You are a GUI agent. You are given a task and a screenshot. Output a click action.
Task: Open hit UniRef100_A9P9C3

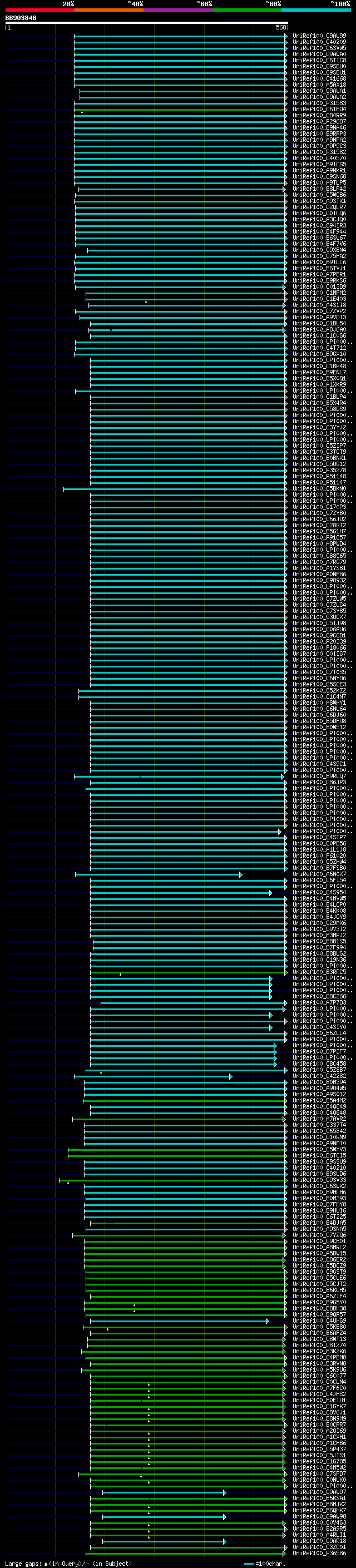click(x=319, y=146)
